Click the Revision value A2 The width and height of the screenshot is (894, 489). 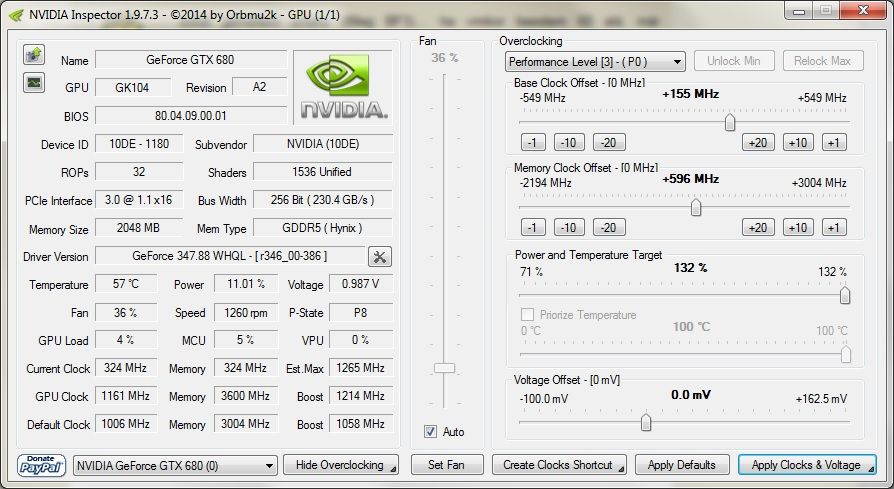259,87
